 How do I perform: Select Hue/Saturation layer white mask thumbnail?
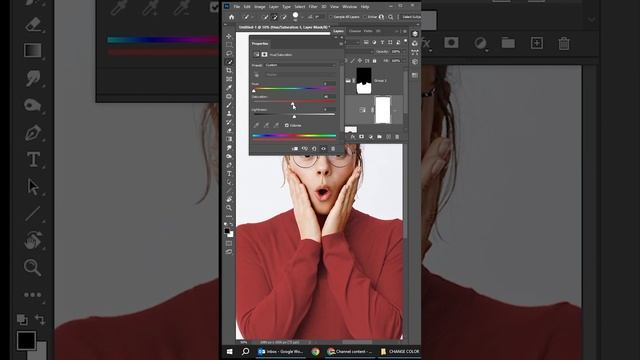tap(382, 110)
